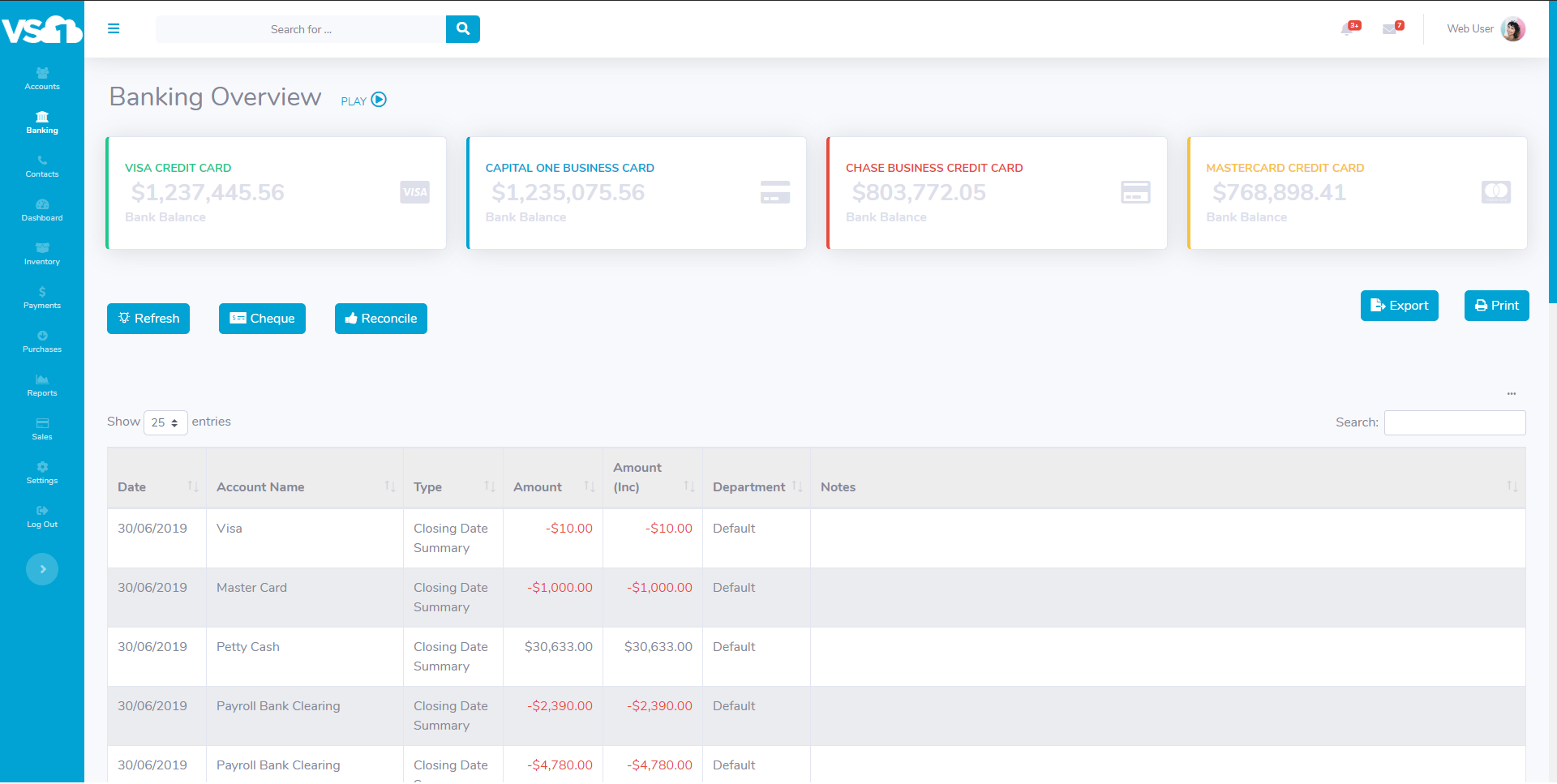Click Log Out in sidebar

42,516
